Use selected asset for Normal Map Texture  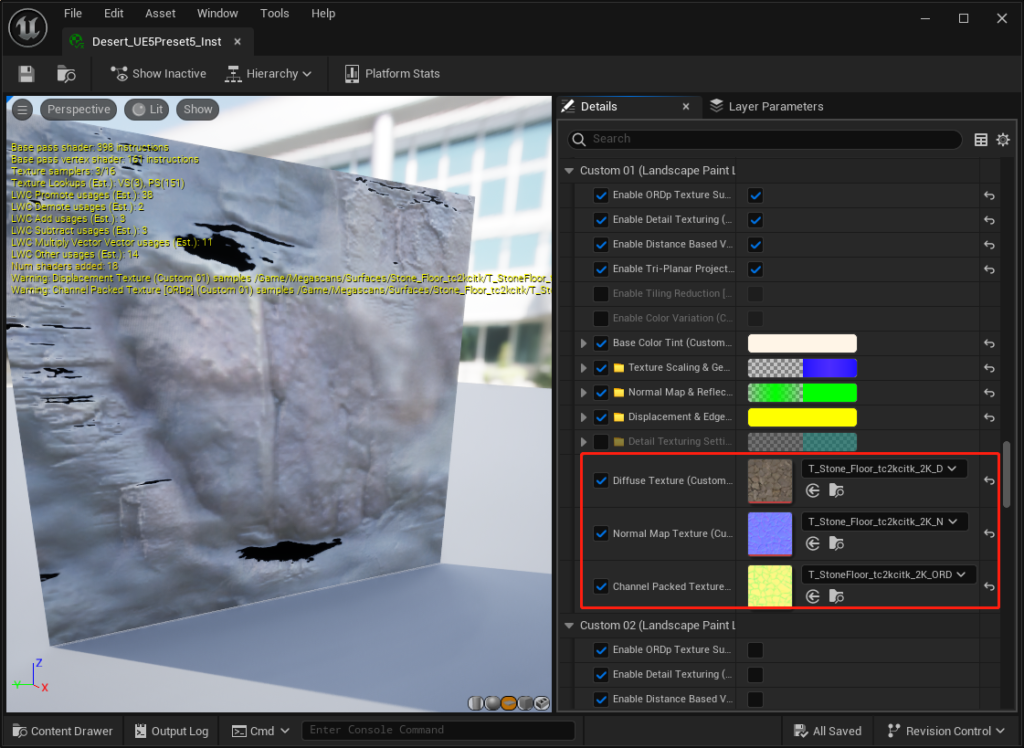click(x=813, y=544)
